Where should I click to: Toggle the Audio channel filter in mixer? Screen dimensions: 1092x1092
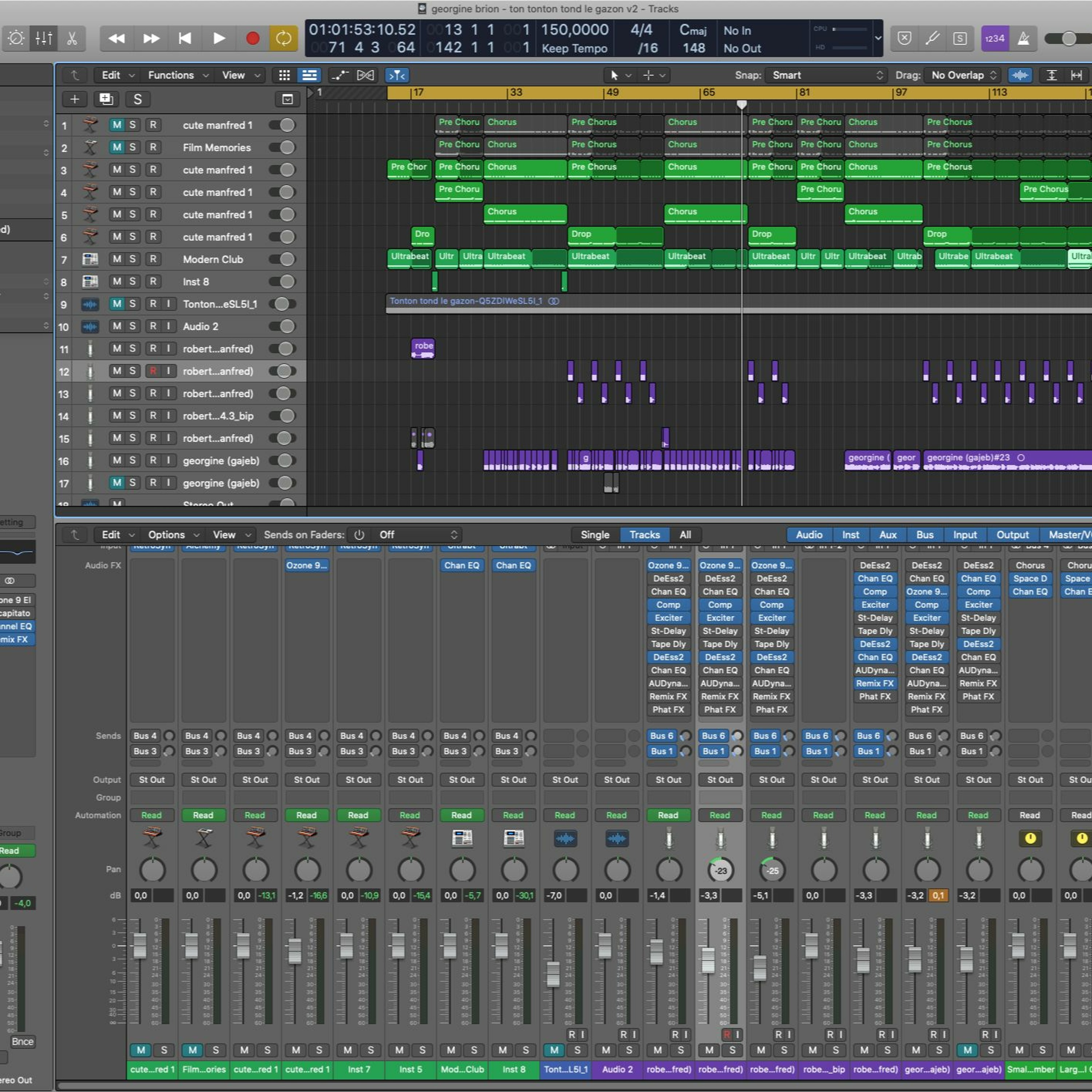click(809, 535)
